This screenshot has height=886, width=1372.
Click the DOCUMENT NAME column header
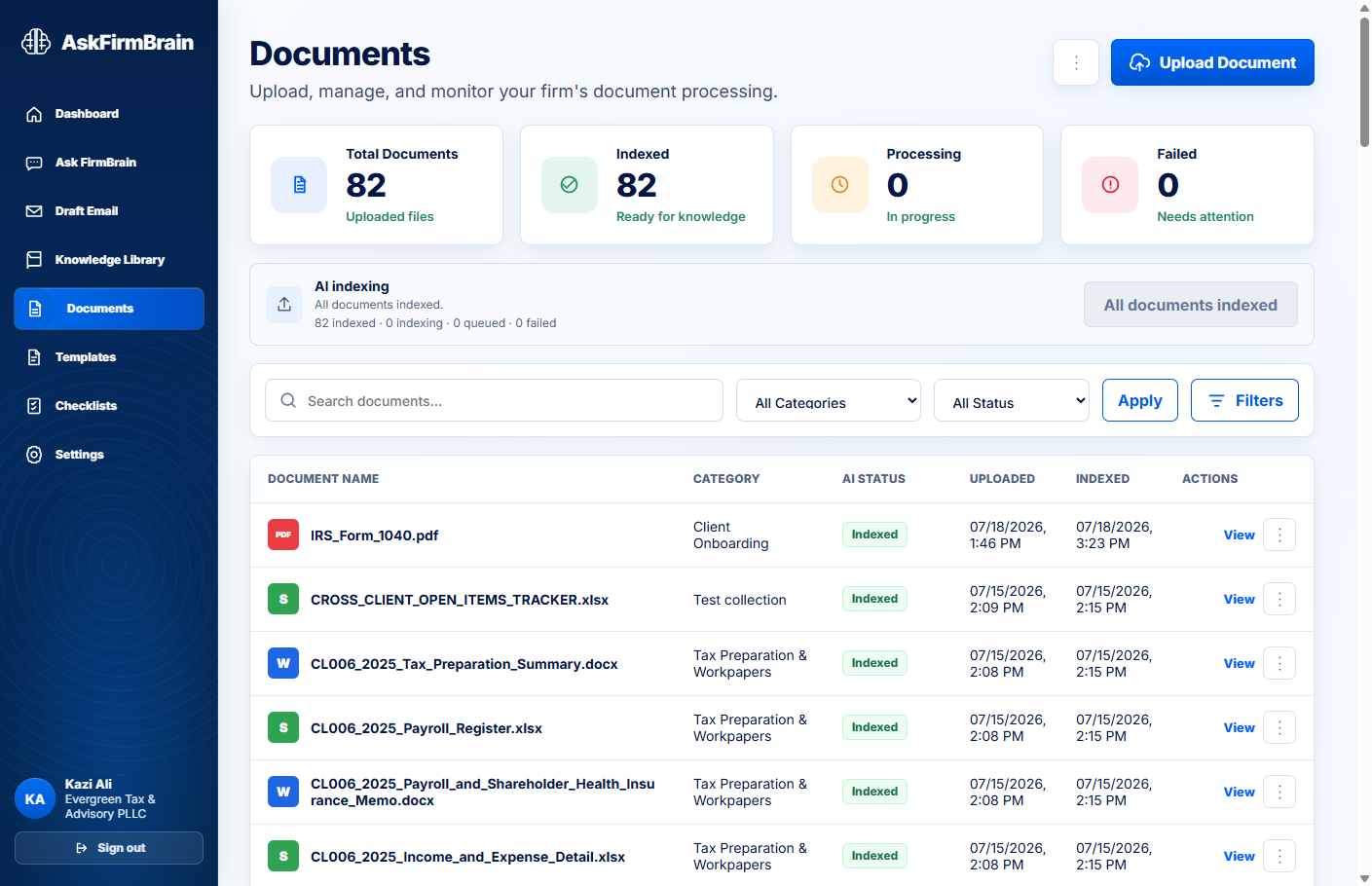coord(323,479)
